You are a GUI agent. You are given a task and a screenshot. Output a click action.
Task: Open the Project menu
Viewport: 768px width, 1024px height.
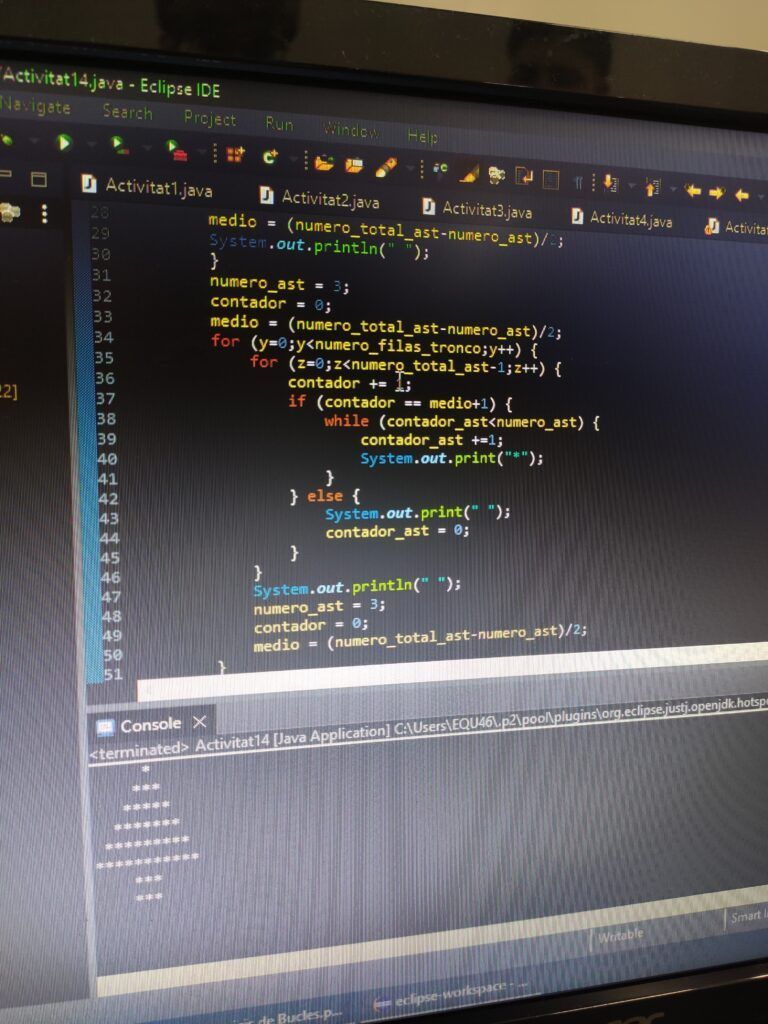pyautogui.click(x=210, y=118)
